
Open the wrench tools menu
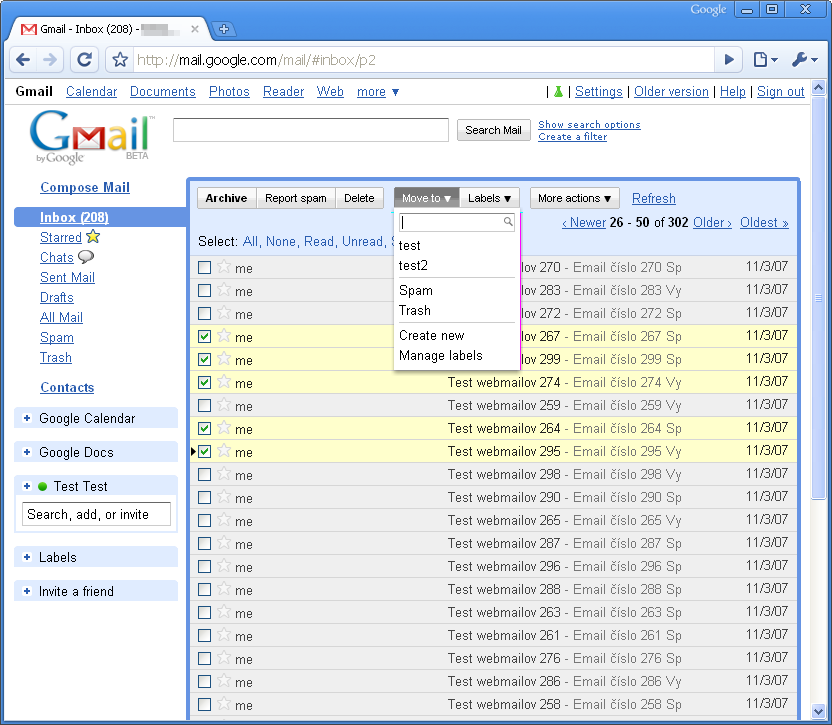click(x=804, y=60)
